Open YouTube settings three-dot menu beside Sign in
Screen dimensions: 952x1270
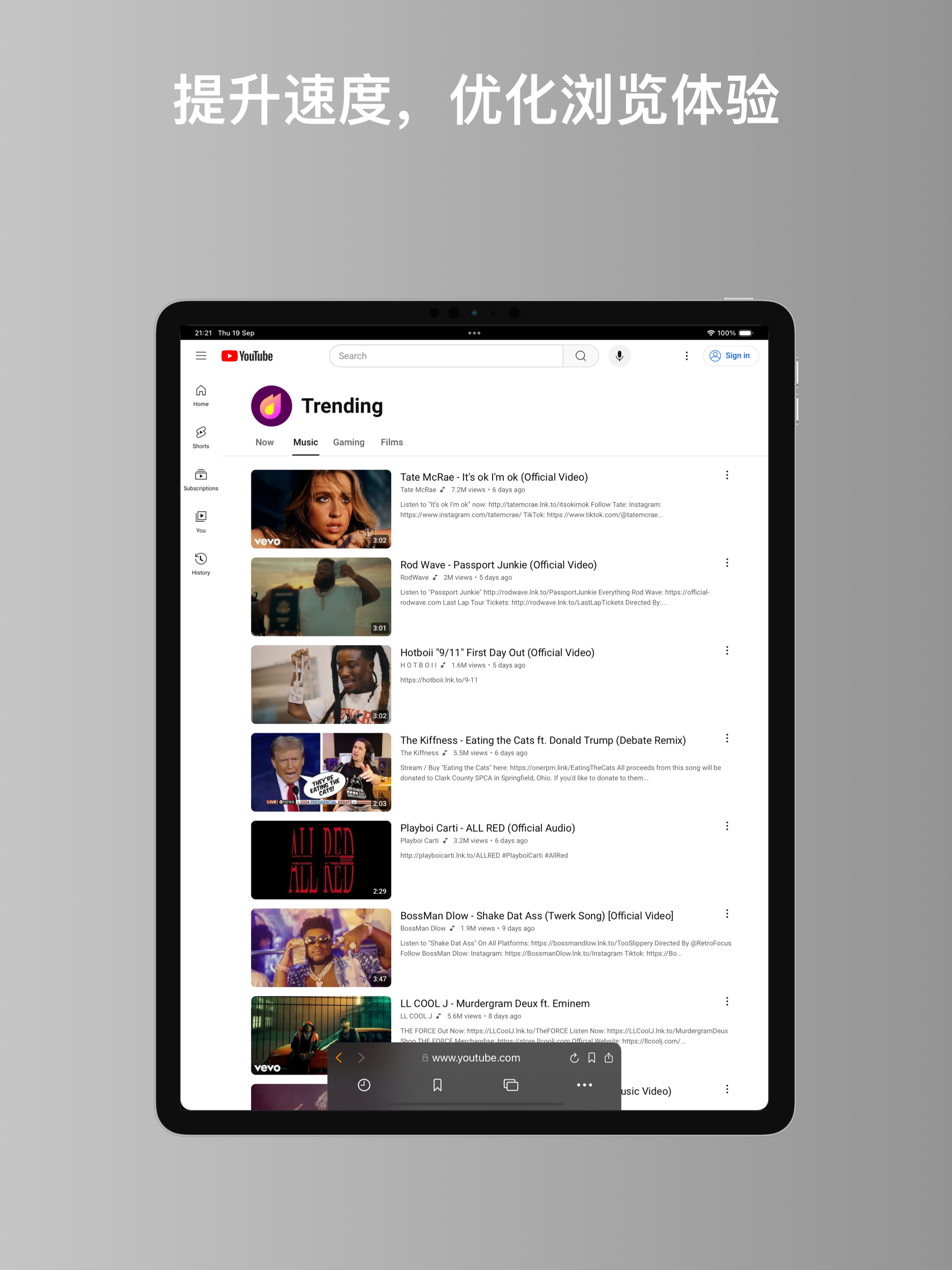(686, 356)
